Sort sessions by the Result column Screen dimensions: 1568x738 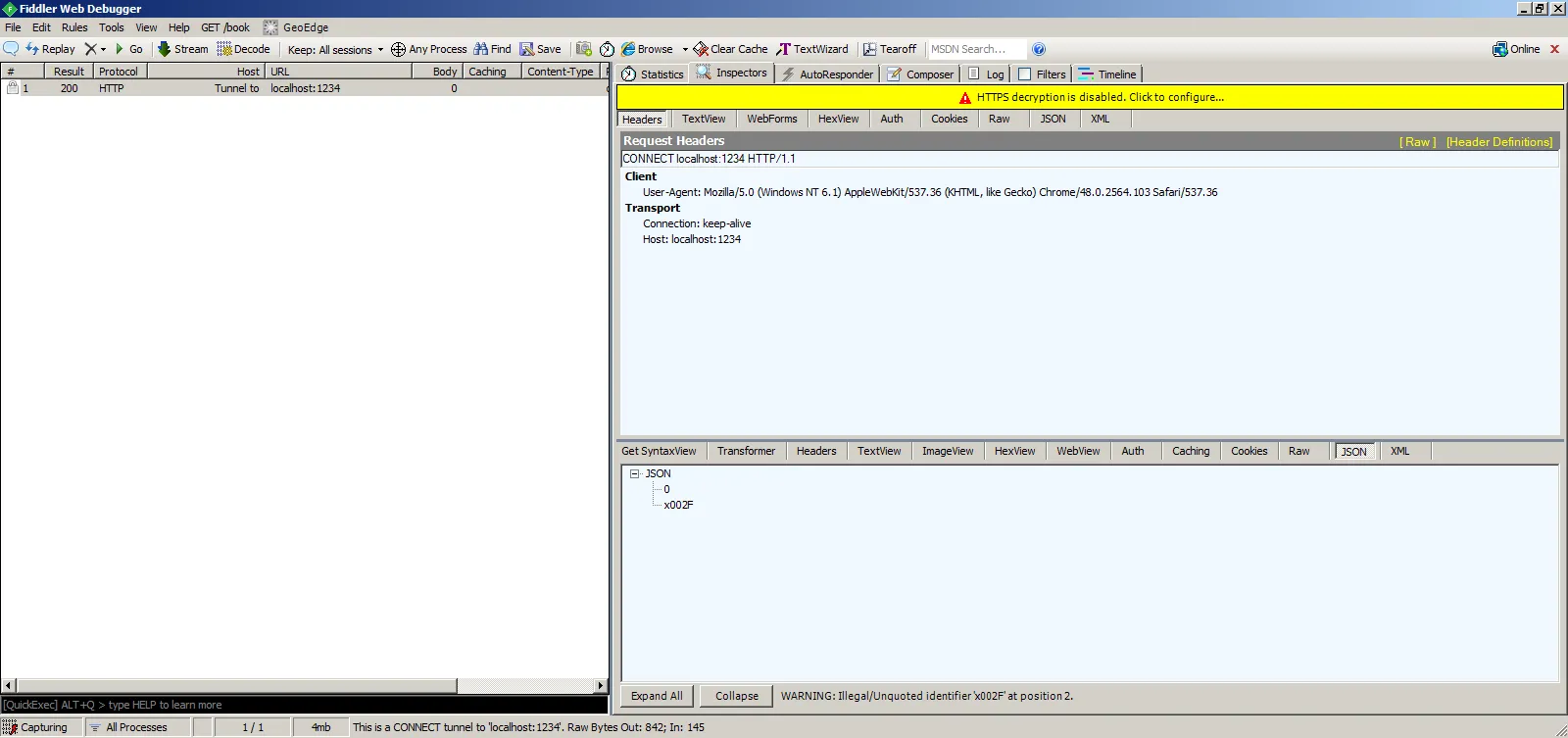pyautogui.click(x=69, y=72)
